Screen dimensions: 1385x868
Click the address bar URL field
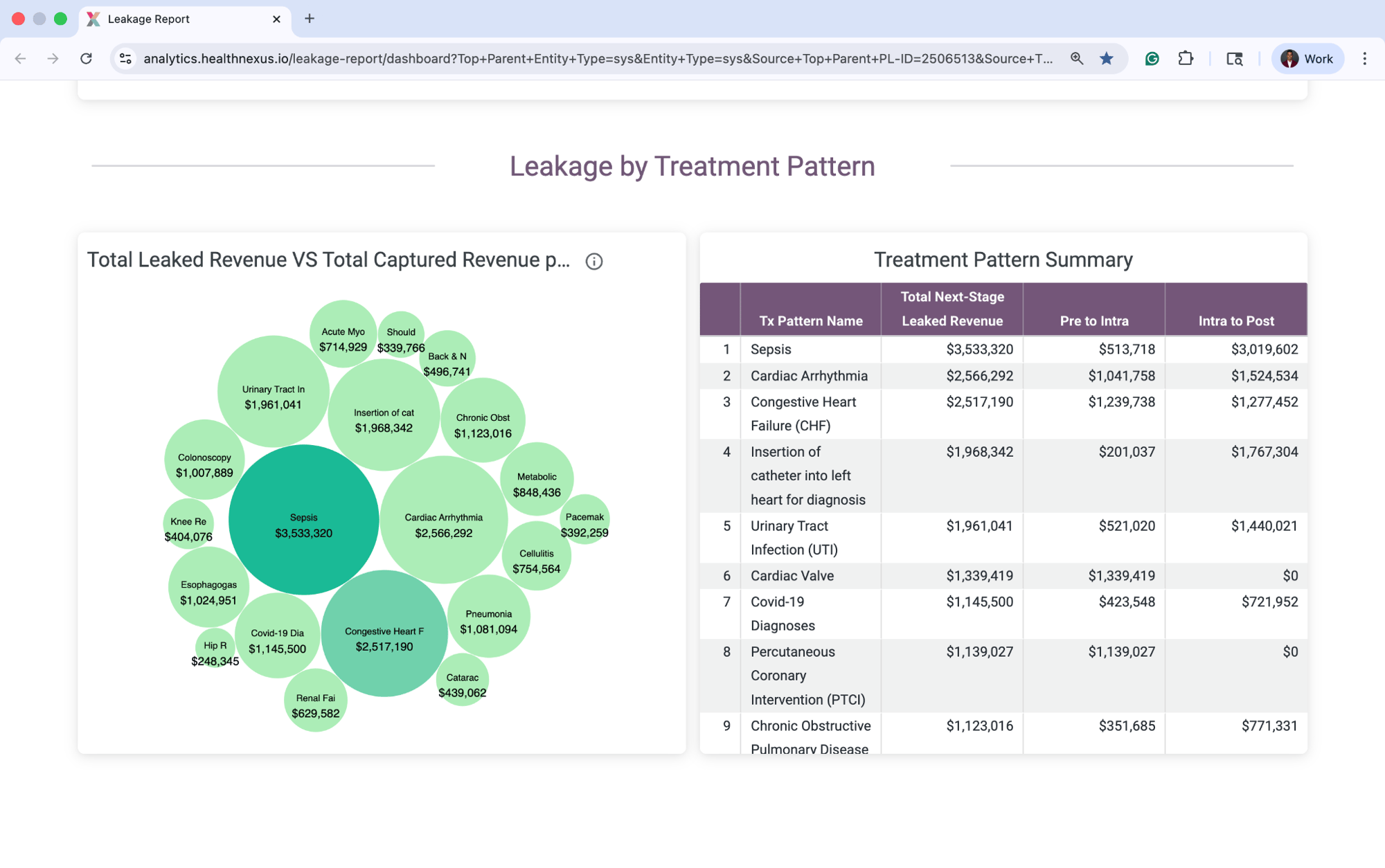596,59
